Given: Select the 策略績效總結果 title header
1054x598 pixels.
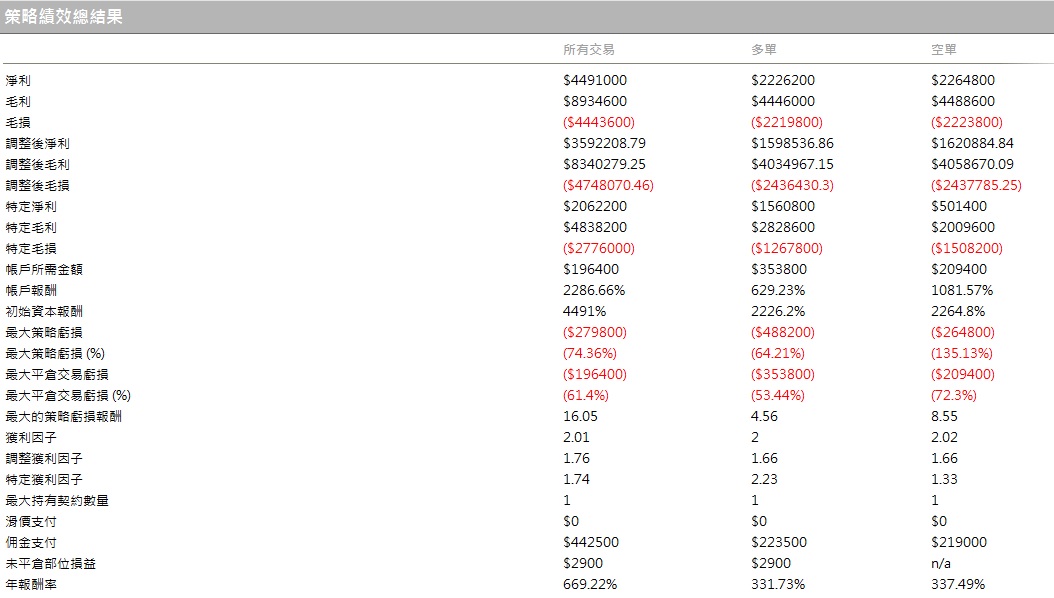Looking at the screenshot, I should [63, 17].
